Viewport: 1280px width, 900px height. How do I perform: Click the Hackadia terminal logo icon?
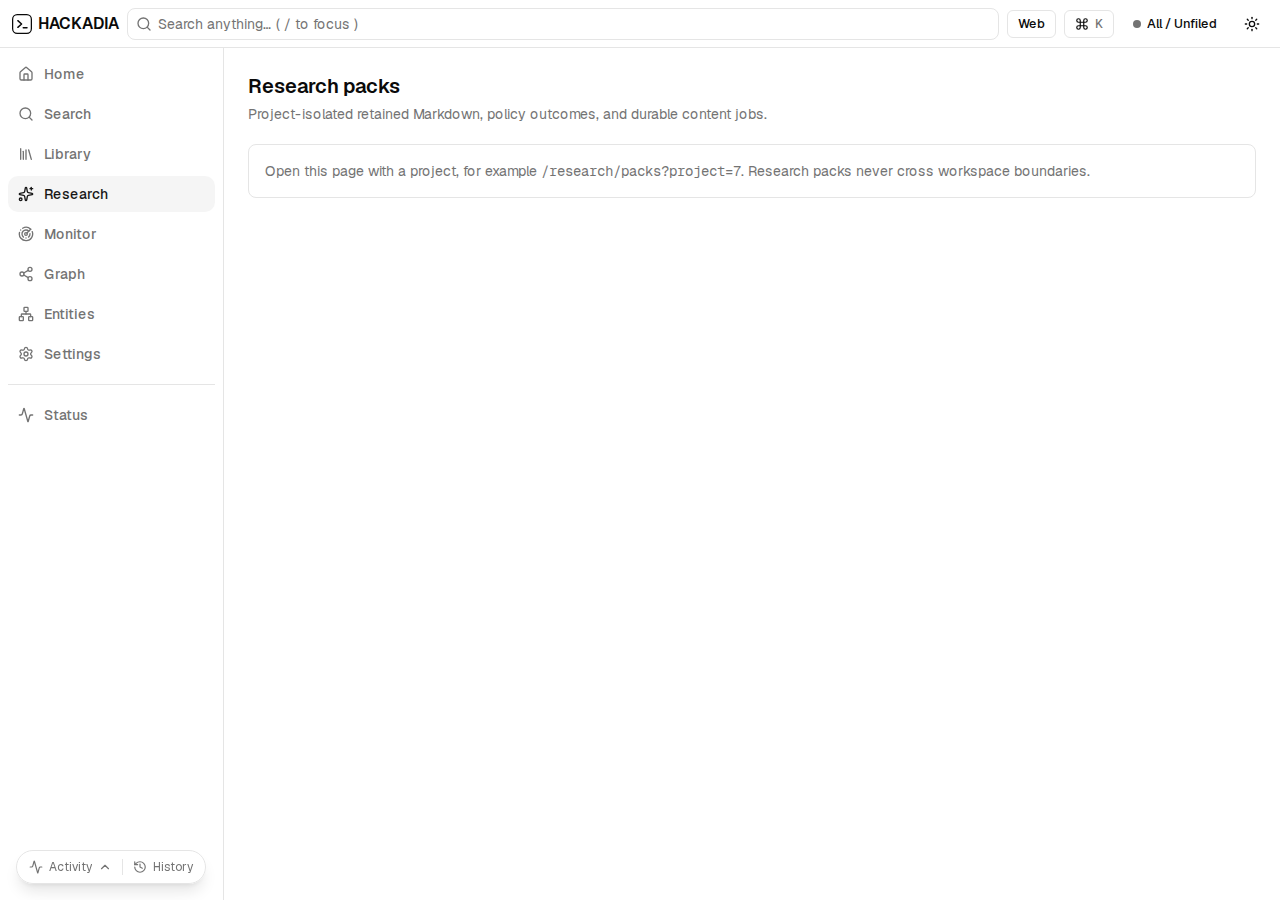[x=22, y=24]
